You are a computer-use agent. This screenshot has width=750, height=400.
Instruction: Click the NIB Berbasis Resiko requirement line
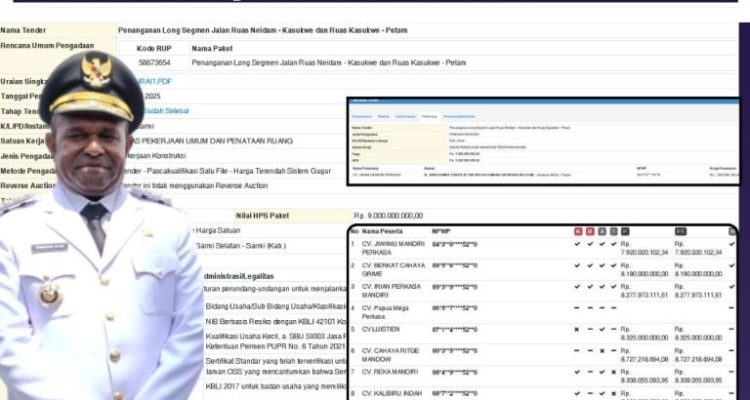276,322
